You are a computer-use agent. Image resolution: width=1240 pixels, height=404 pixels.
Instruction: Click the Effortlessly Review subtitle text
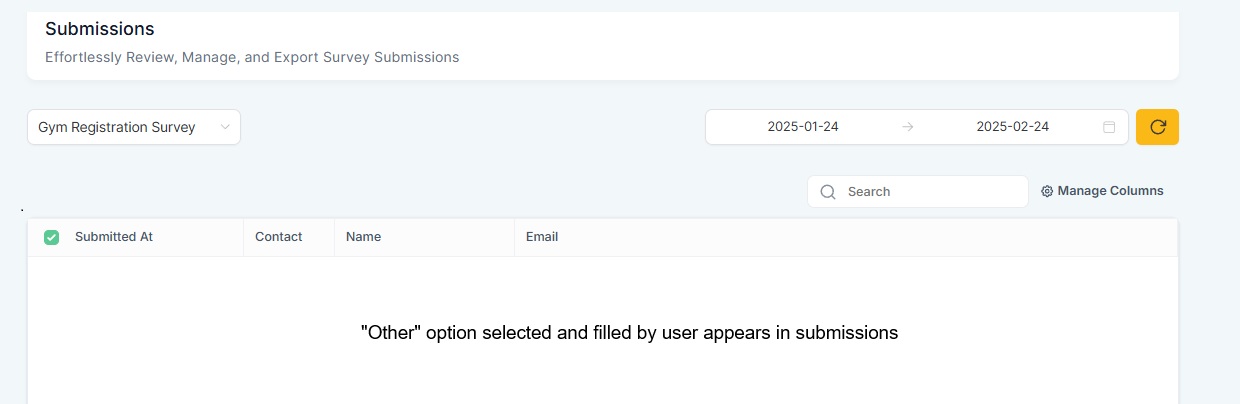[252, 58]
